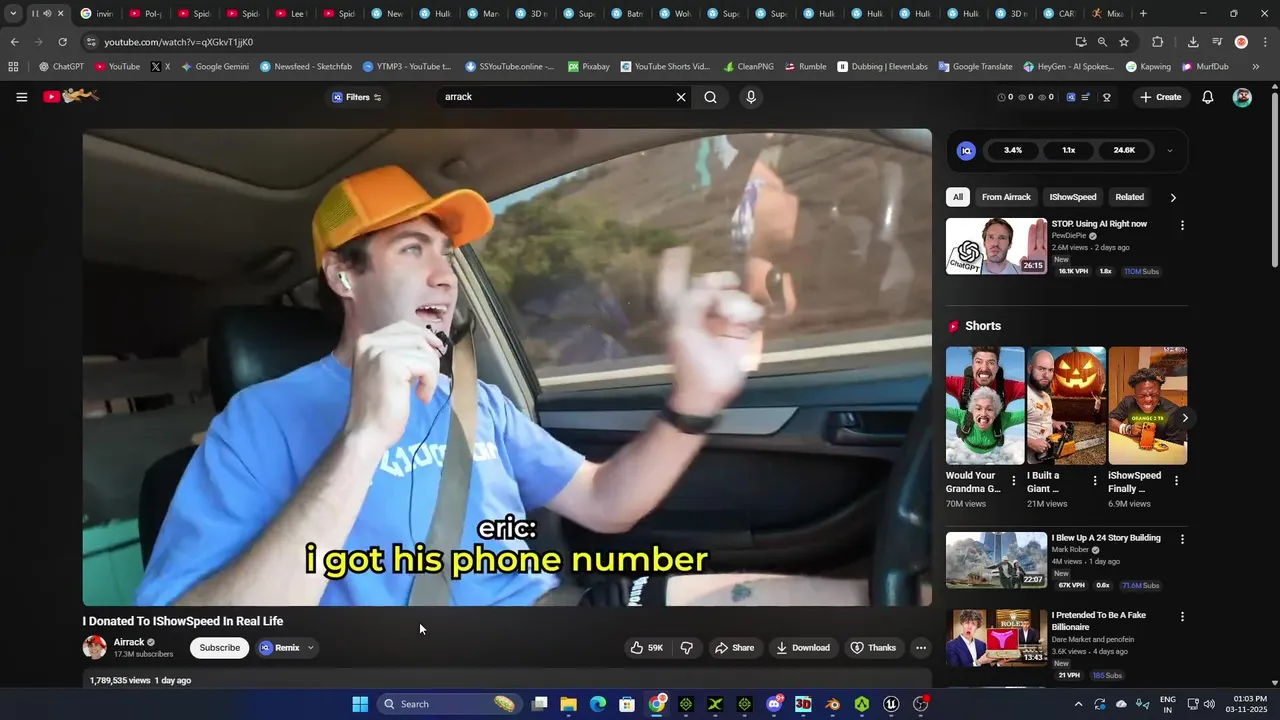
Task: Like the video (59K thumbs up)
Action: click(646, 648)
